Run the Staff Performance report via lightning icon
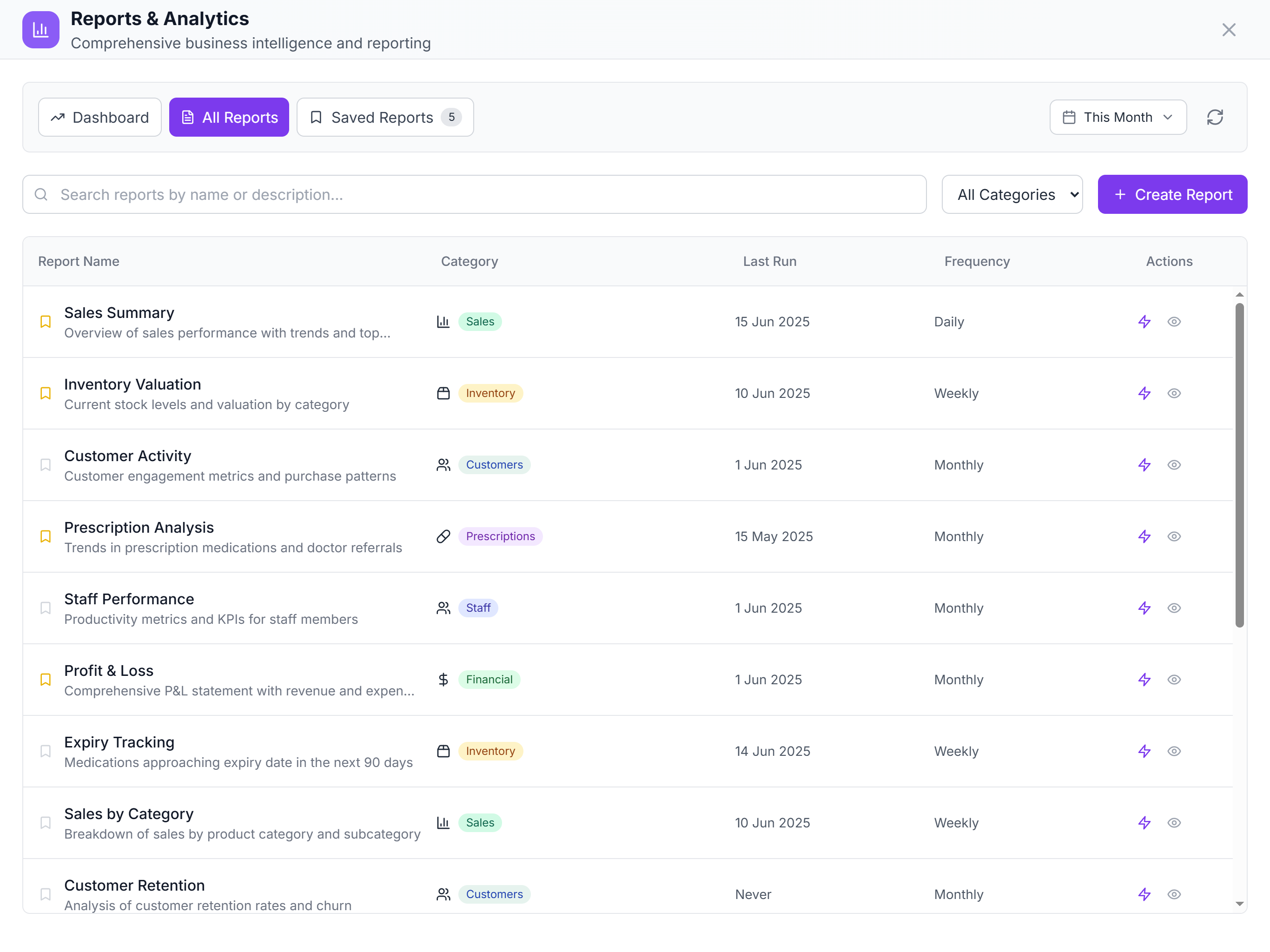 [x=1144, y=608]
